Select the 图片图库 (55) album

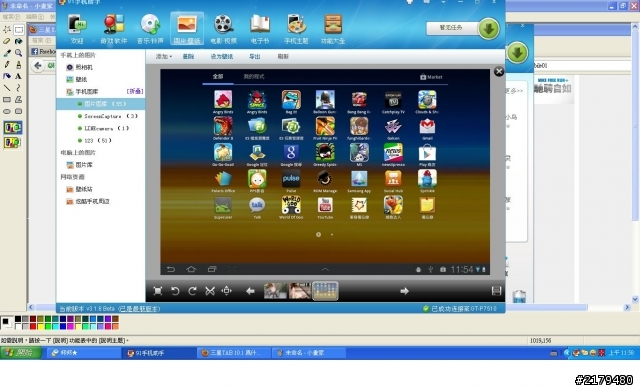(x=100, y=104)
